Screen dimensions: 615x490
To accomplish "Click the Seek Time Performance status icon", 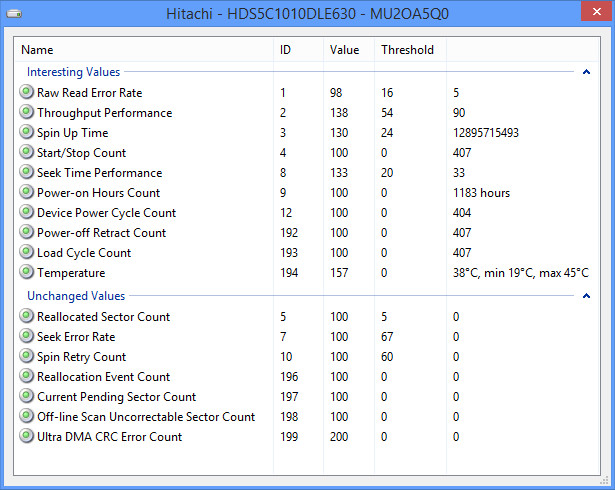I will pos(26,172).
